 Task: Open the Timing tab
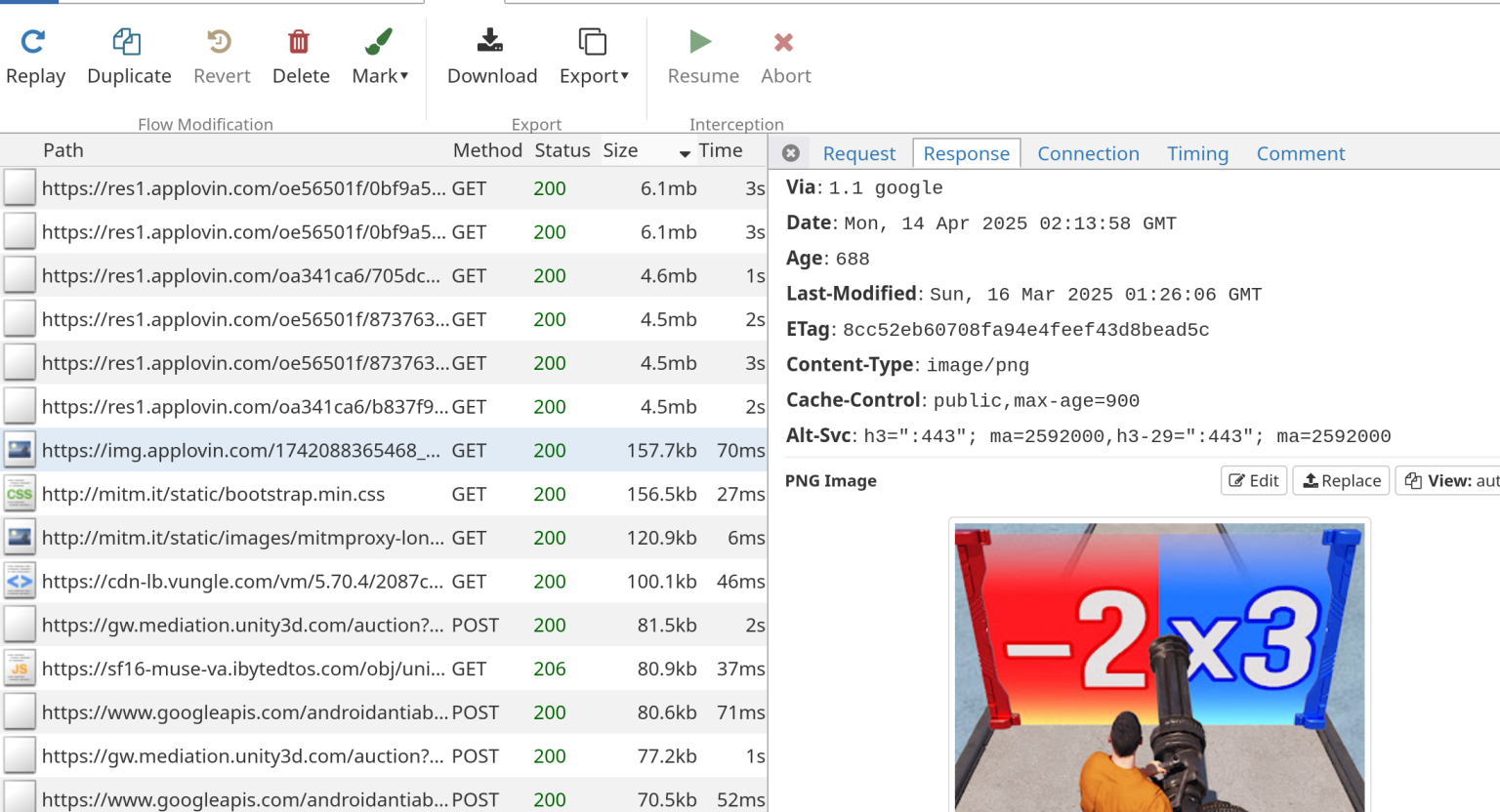point(1197,153)
